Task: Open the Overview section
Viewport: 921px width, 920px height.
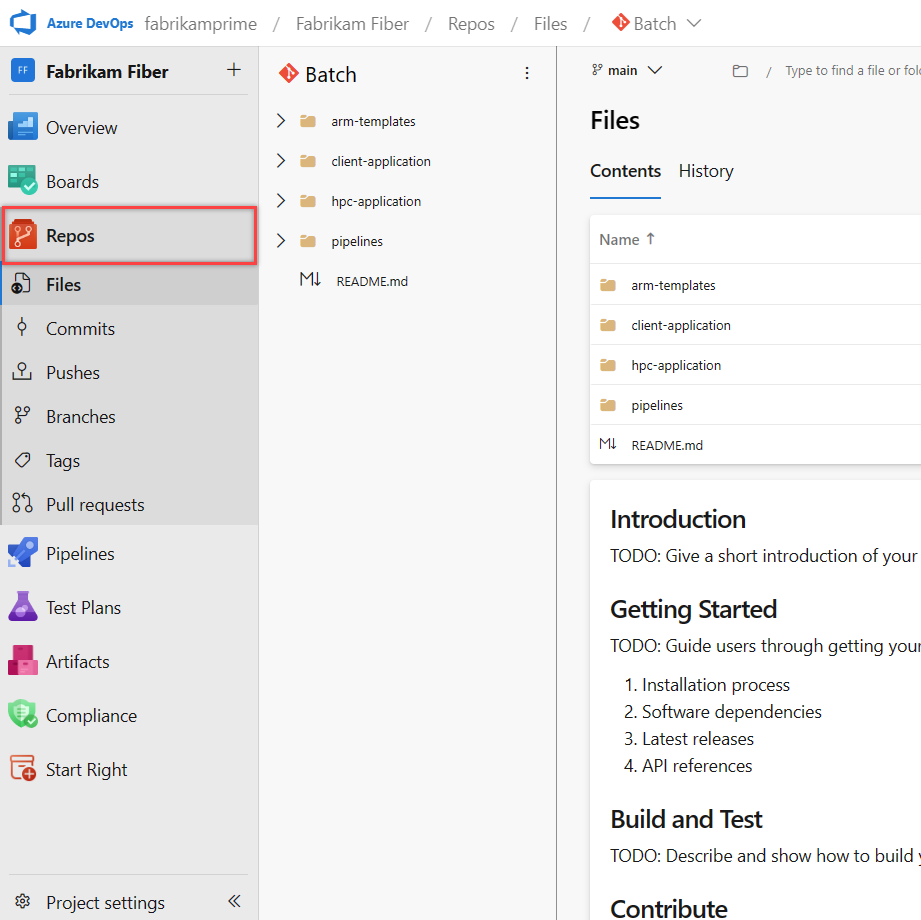Action: coord(80,127)
